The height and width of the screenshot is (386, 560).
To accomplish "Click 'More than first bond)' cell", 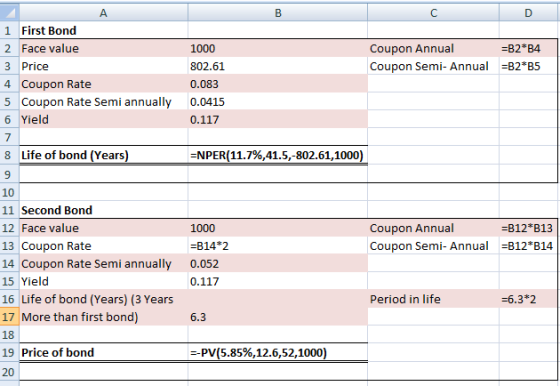I will pos(103,317).
